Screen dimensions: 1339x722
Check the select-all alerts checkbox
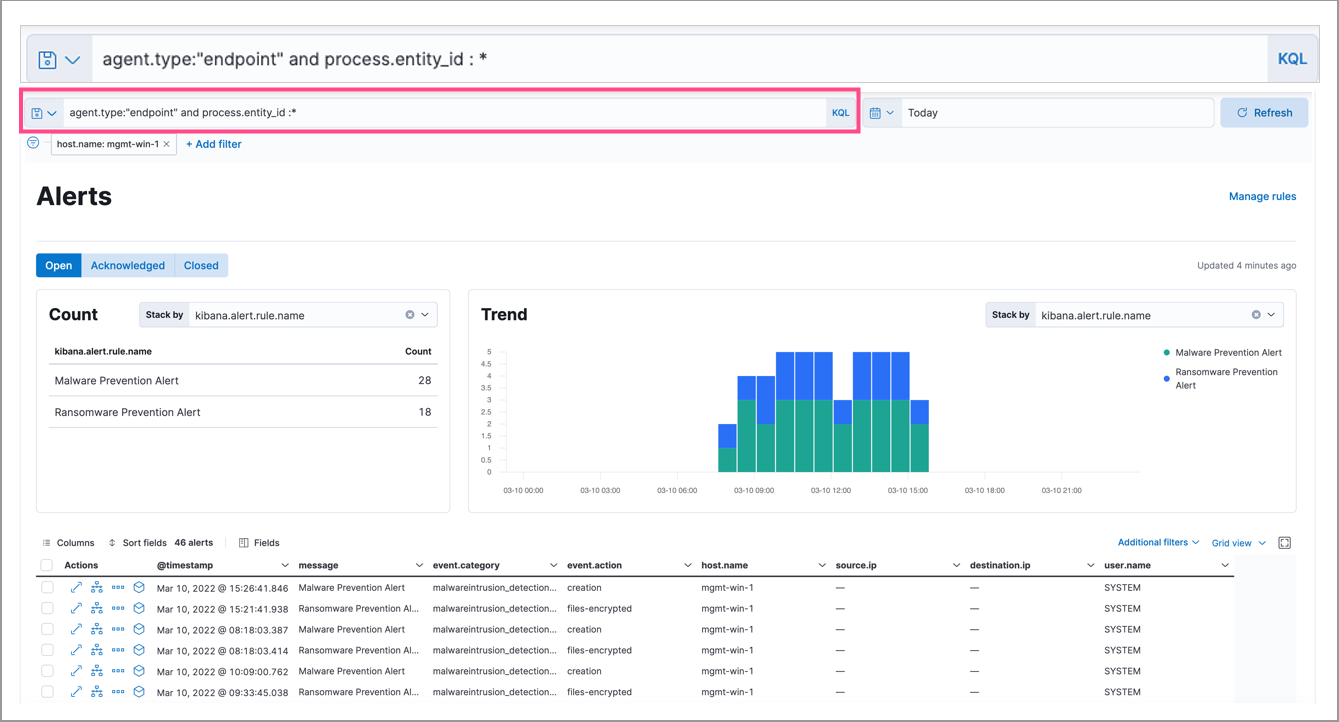(x=46, y=564)
